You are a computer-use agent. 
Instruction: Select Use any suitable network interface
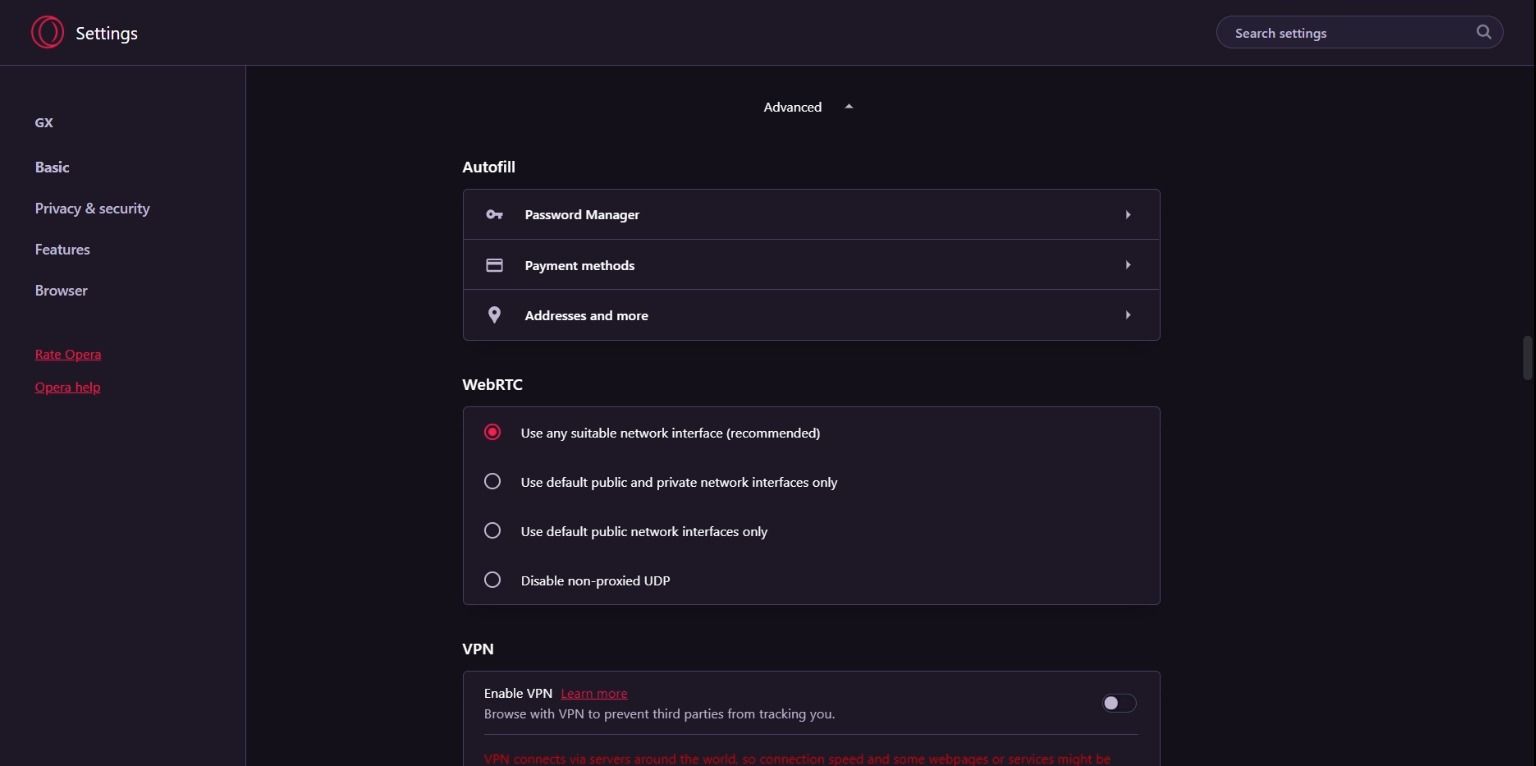492,433
